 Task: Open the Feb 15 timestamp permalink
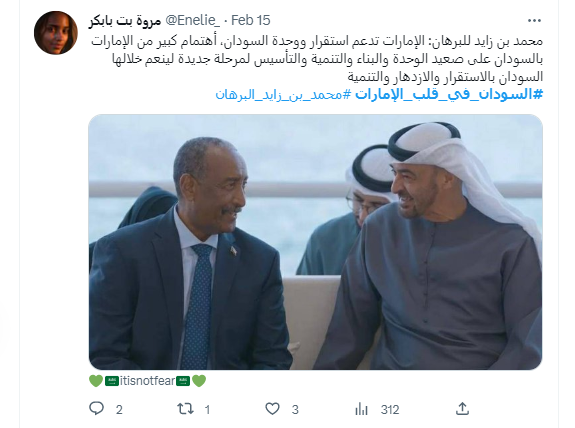click(x=251, y=20)
